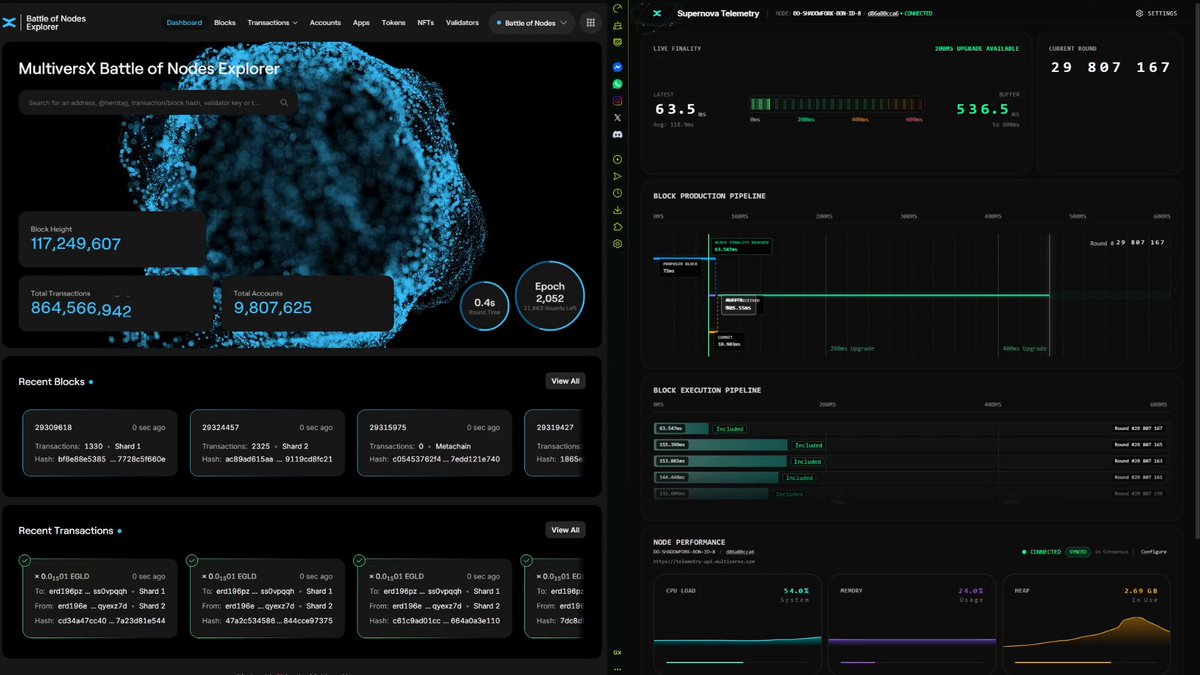Open the Validators page
This screenshot has height=675, width=1200.
coord(462,22)
